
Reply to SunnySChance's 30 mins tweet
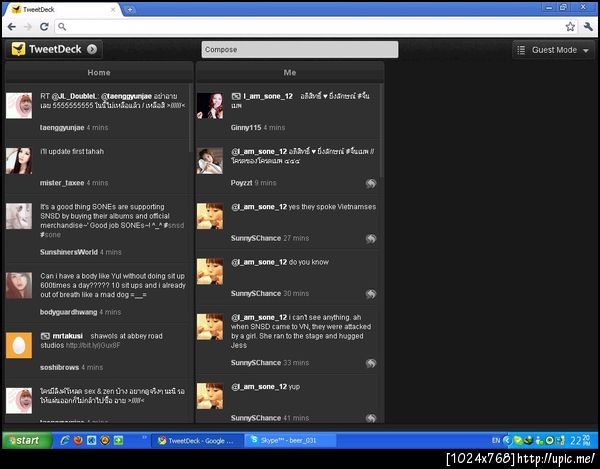(x=370, y=294)
